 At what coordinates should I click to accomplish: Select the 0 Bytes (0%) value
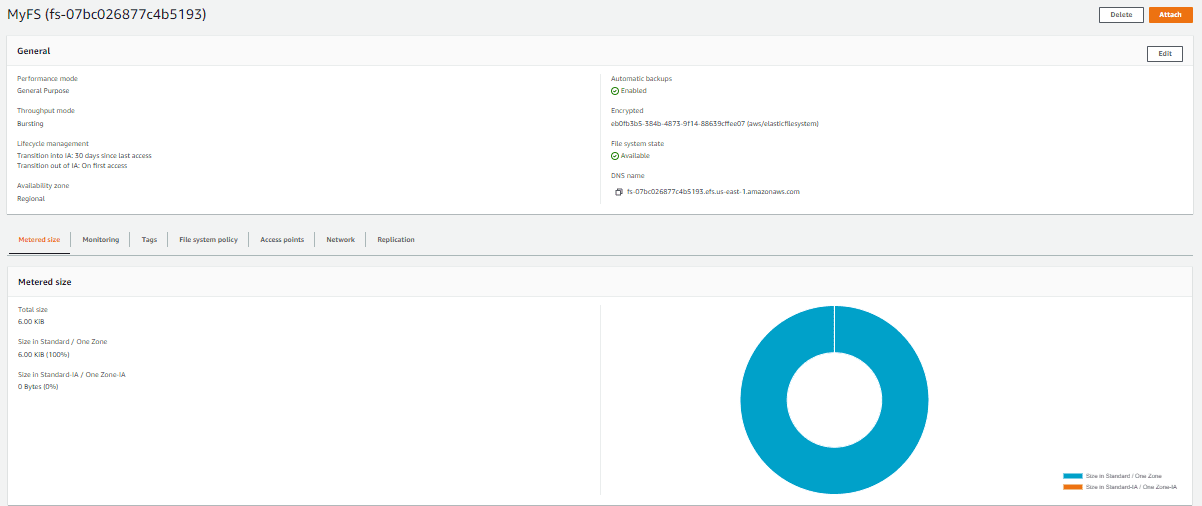38,387
